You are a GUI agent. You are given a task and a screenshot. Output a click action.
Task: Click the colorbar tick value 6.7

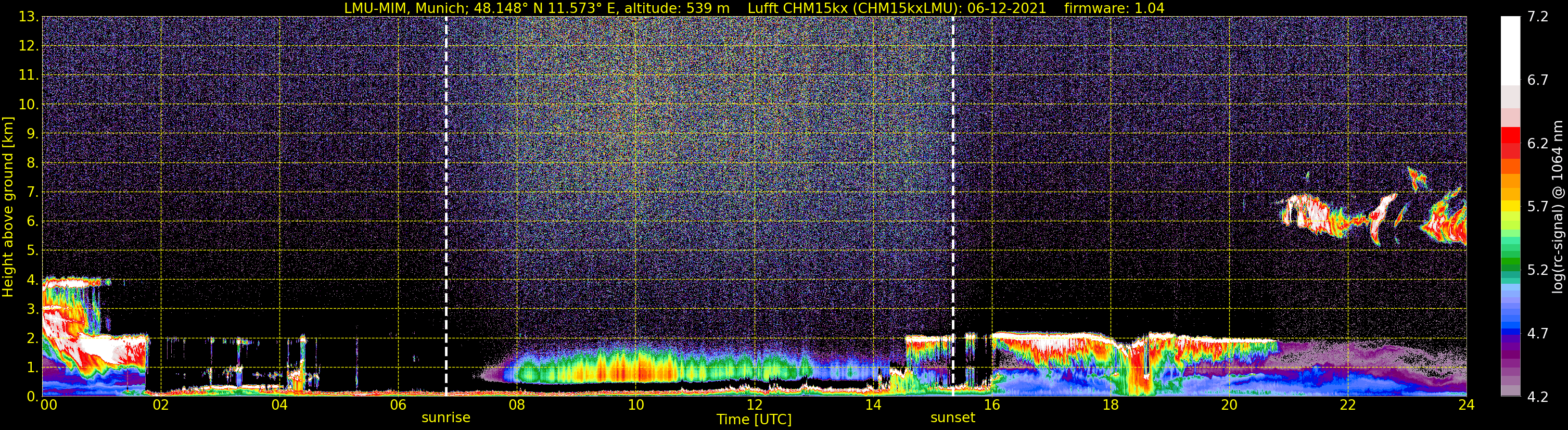(x=1538, y=80)
